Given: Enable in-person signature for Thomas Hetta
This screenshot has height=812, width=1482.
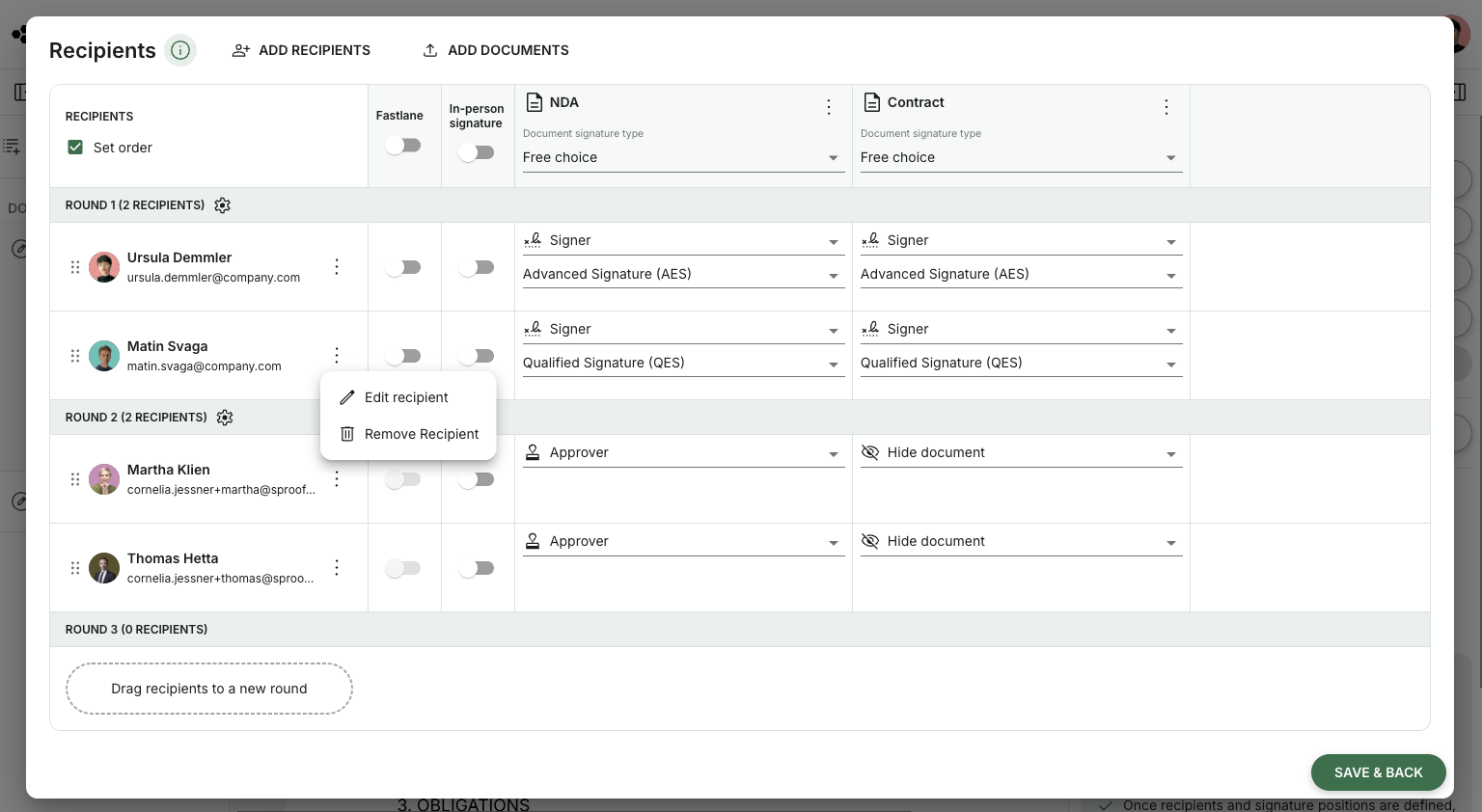Looking at the screenshot, I should tap(477, 568).
